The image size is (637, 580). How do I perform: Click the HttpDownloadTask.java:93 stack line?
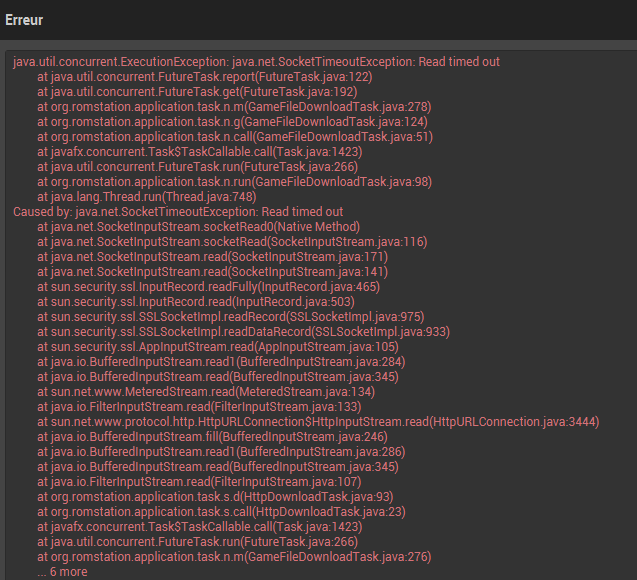pos(215,497)
